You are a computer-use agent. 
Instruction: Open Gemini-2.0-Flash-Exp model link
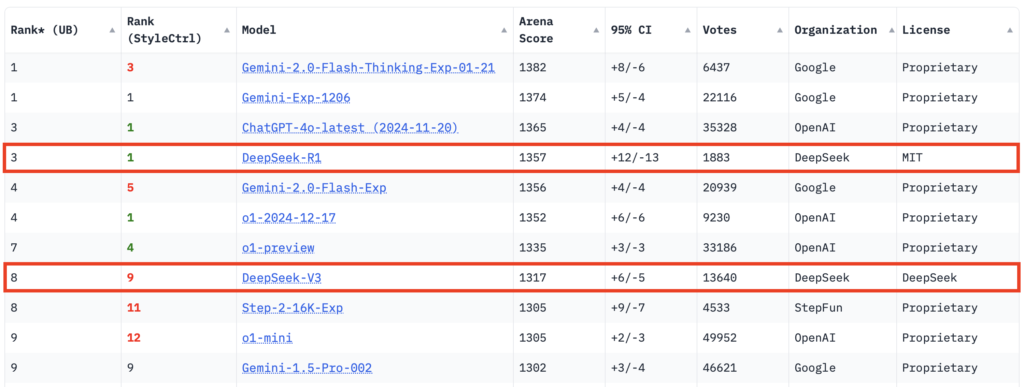click(x=314, y=188)
